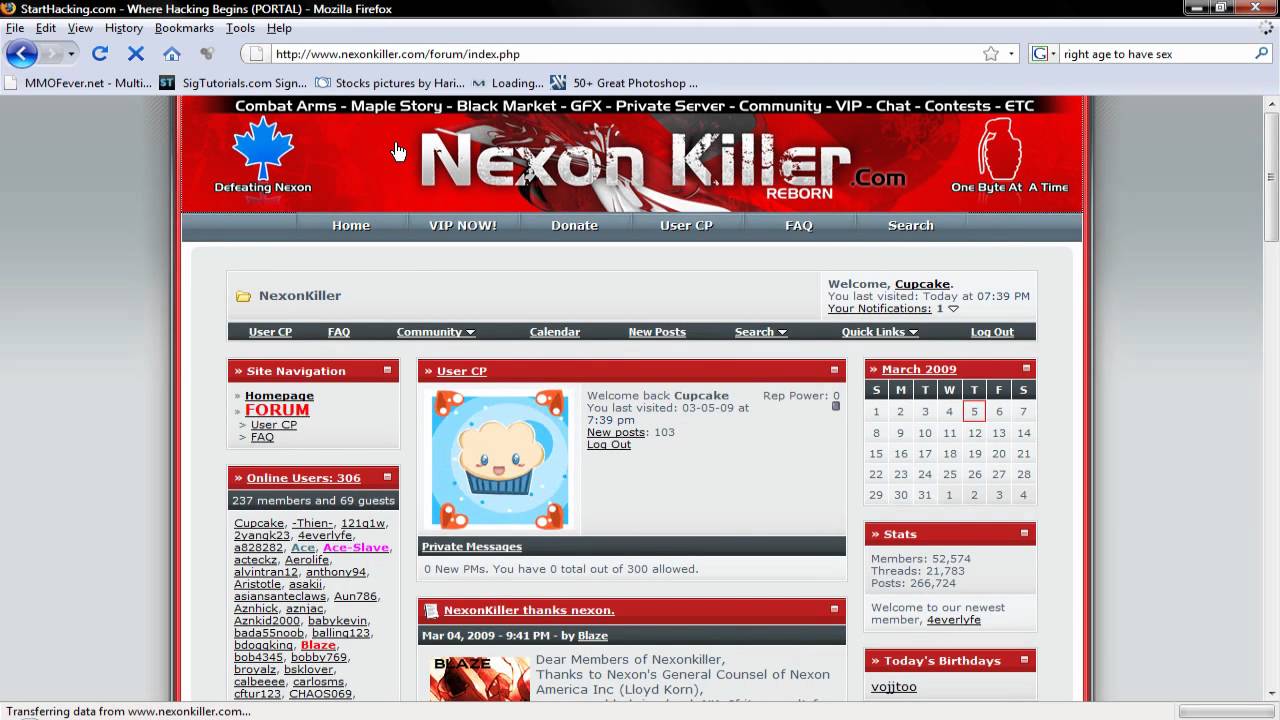Screen dimensions: 1280x720
Task: Open the Community dropdown menu
Action: click(435, 332)
